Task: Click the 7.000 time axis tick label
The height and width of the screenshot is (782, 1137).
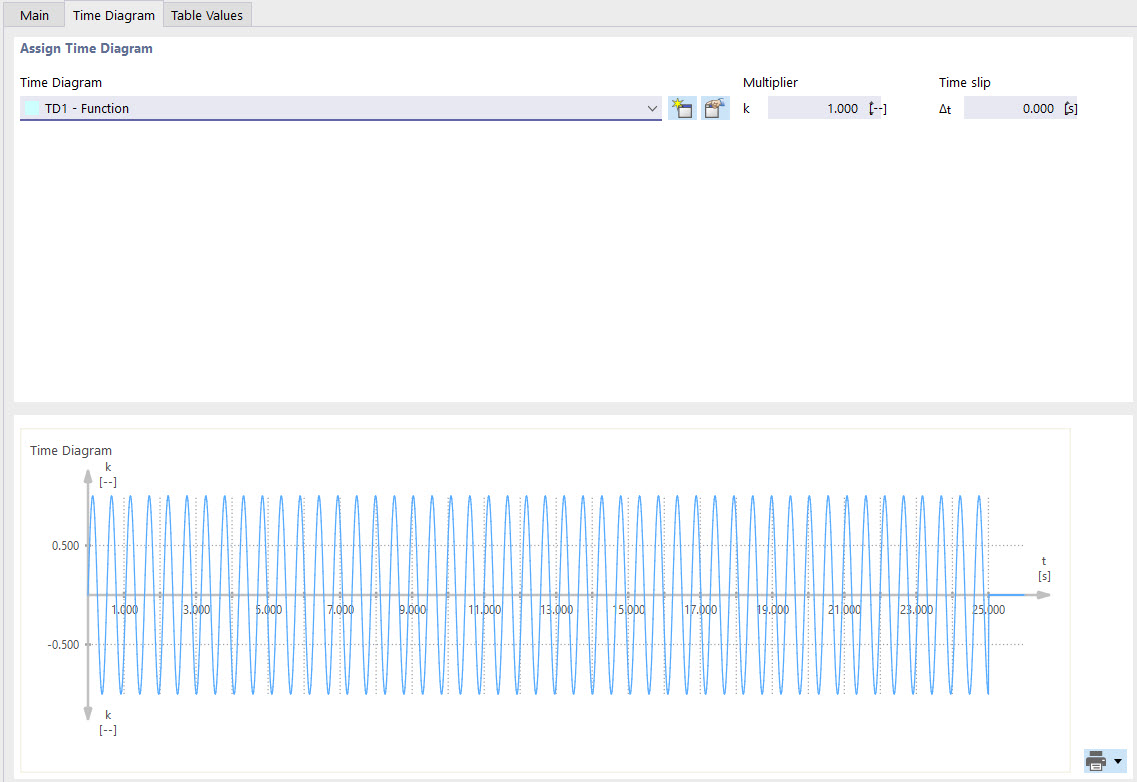Action: [x=341, y=609]
